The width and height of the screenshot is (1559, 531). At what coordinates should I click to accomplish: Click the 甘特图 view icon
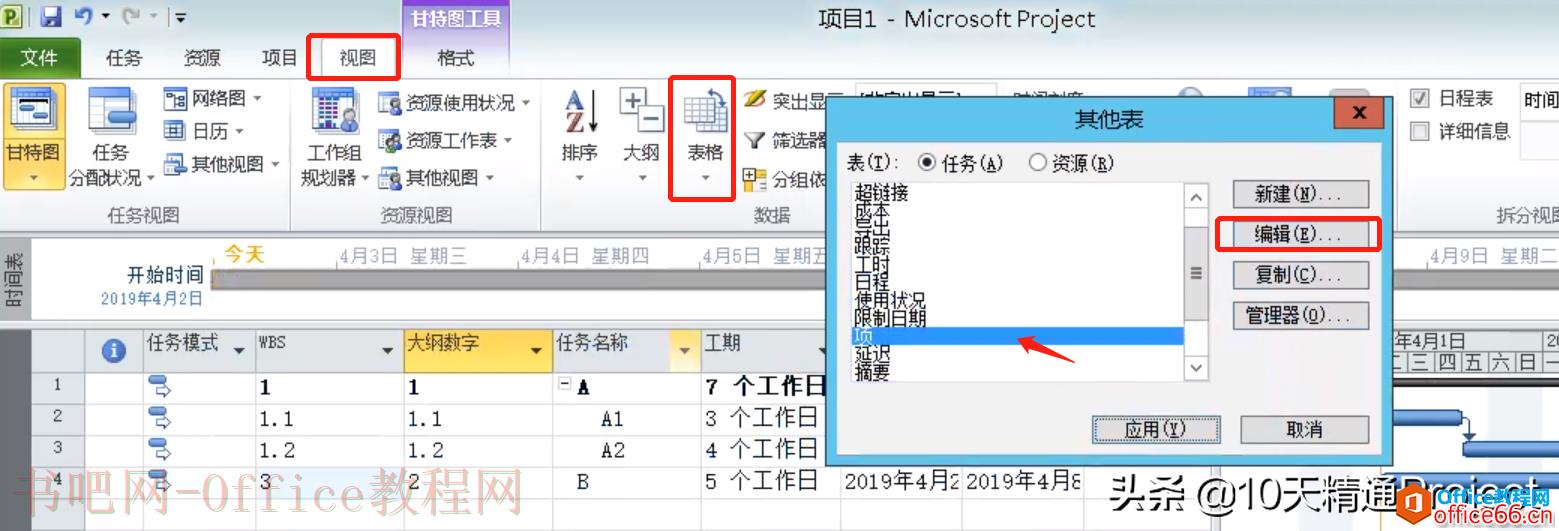(x=33, y=111)
